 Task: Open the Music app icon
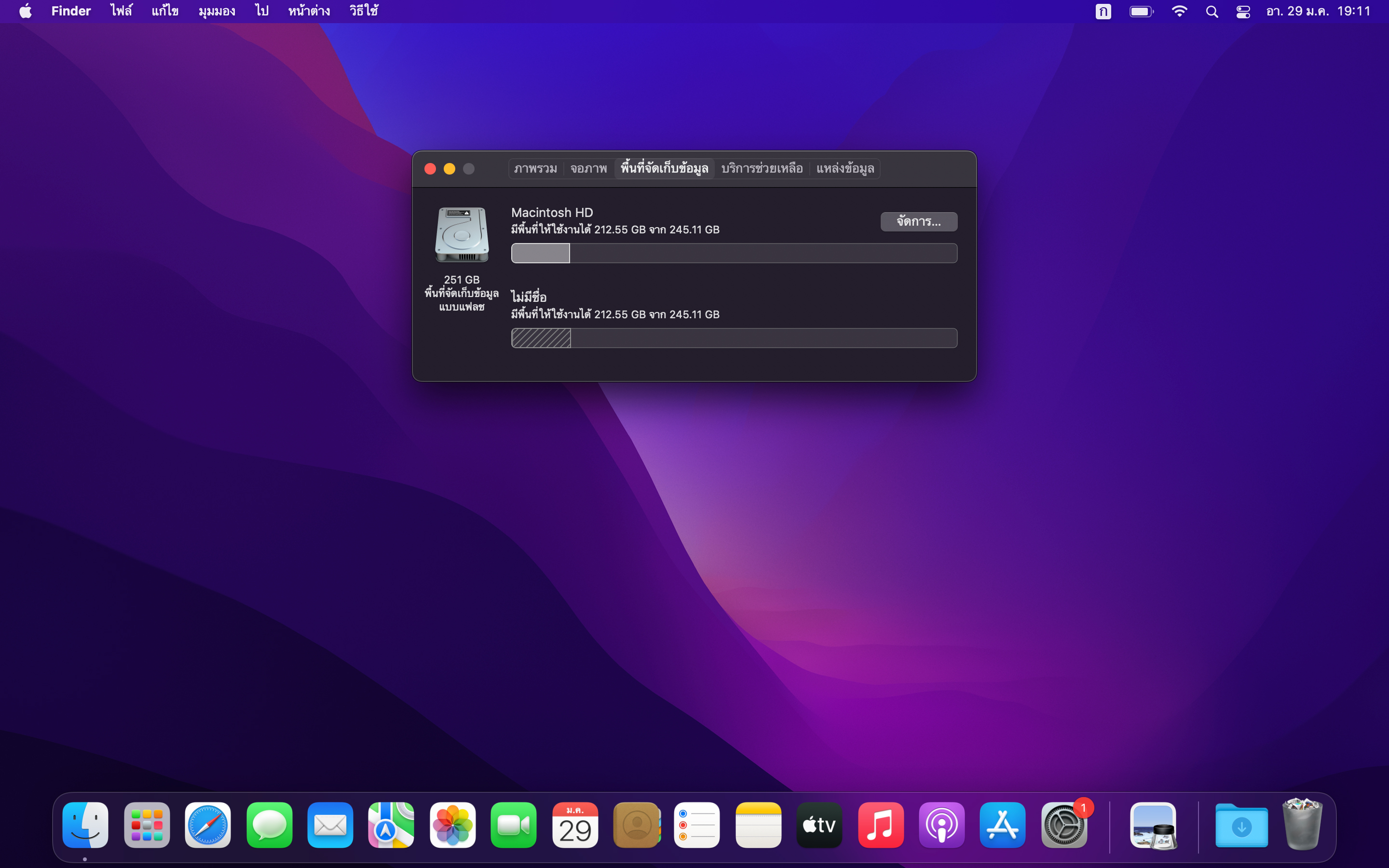coord(881,825)
